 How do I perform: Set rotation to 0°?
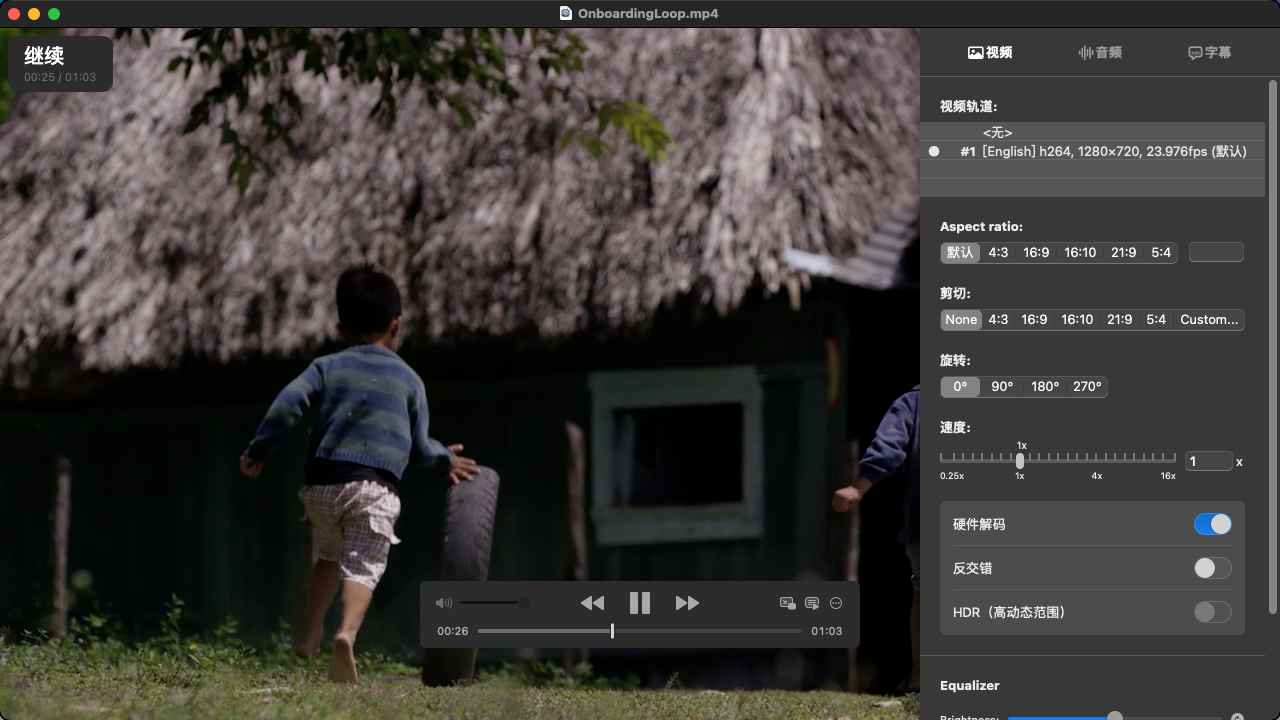[960, 386]
